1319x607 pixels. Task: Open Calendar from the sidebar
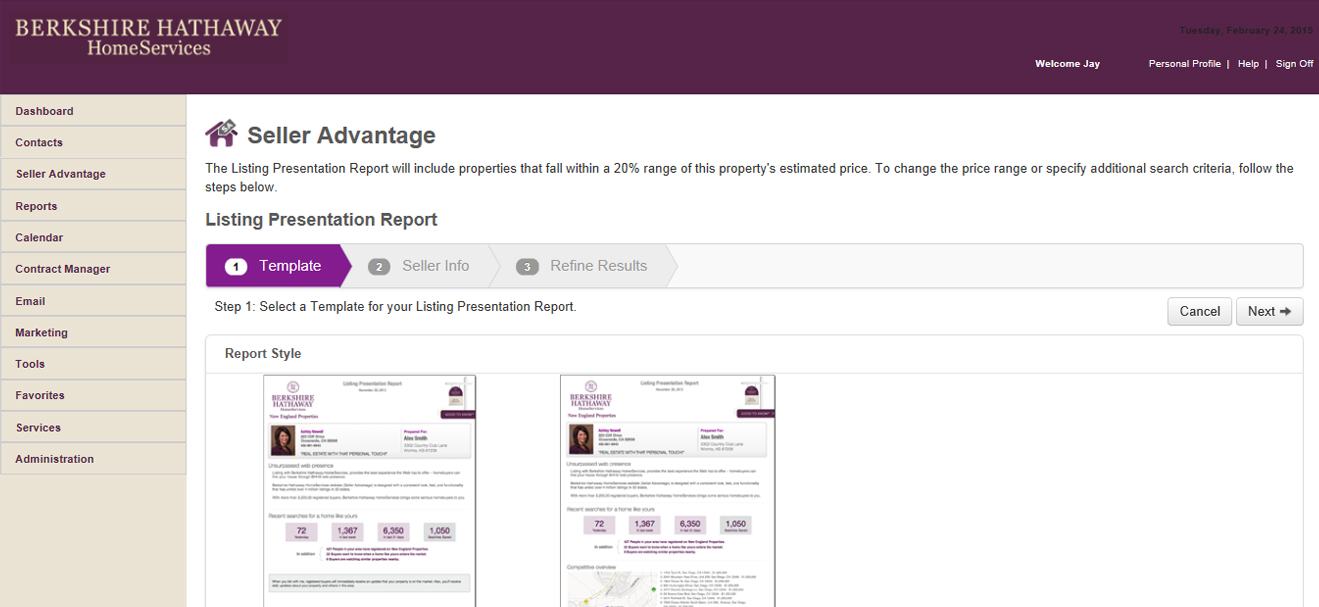tap(93, 238)
